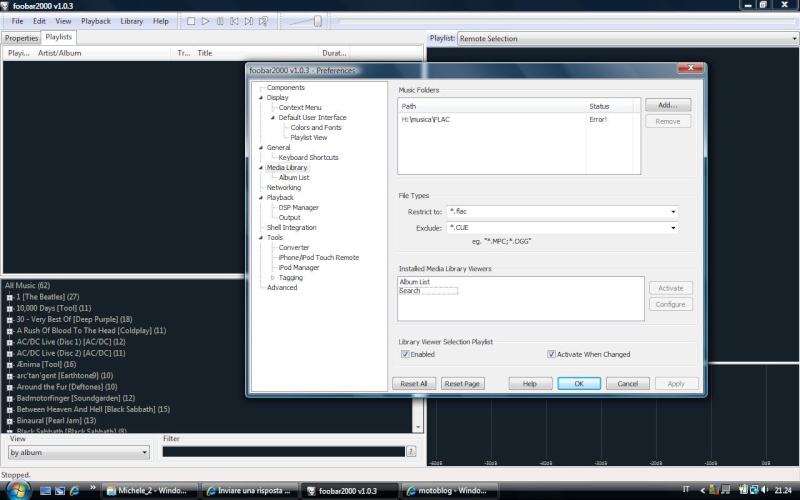
Task: Expand the 10,000 Days [Tool] album
Action: pyautogui.click(x=9, y=308)
